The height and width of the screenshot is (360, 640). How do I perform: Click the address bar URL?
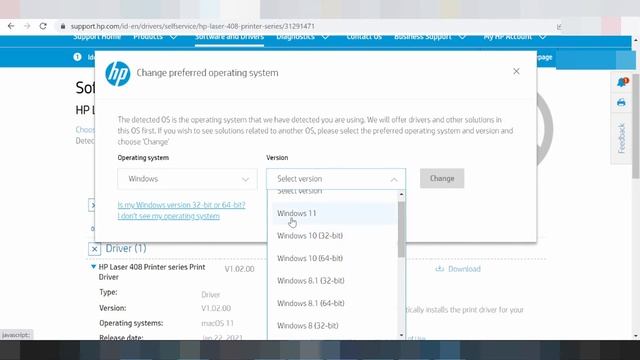[192, 26]
